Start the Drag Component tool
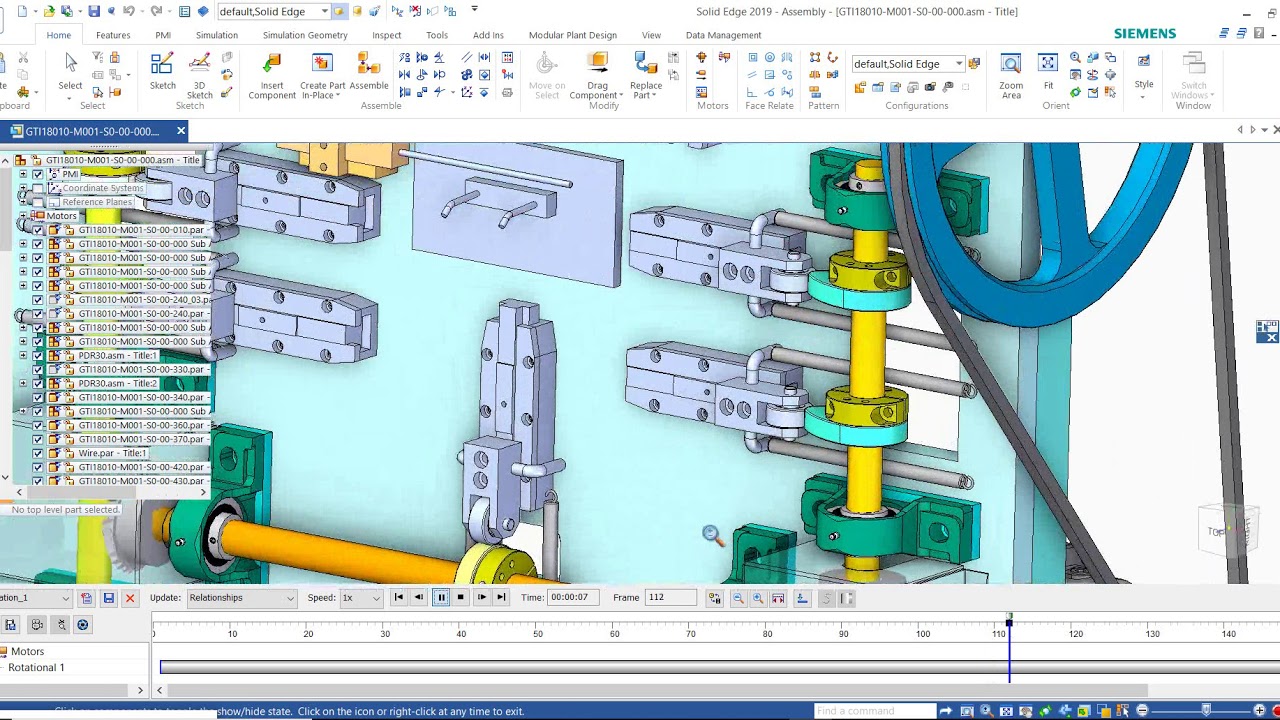The image size is (1280, 720). (598, 76)
